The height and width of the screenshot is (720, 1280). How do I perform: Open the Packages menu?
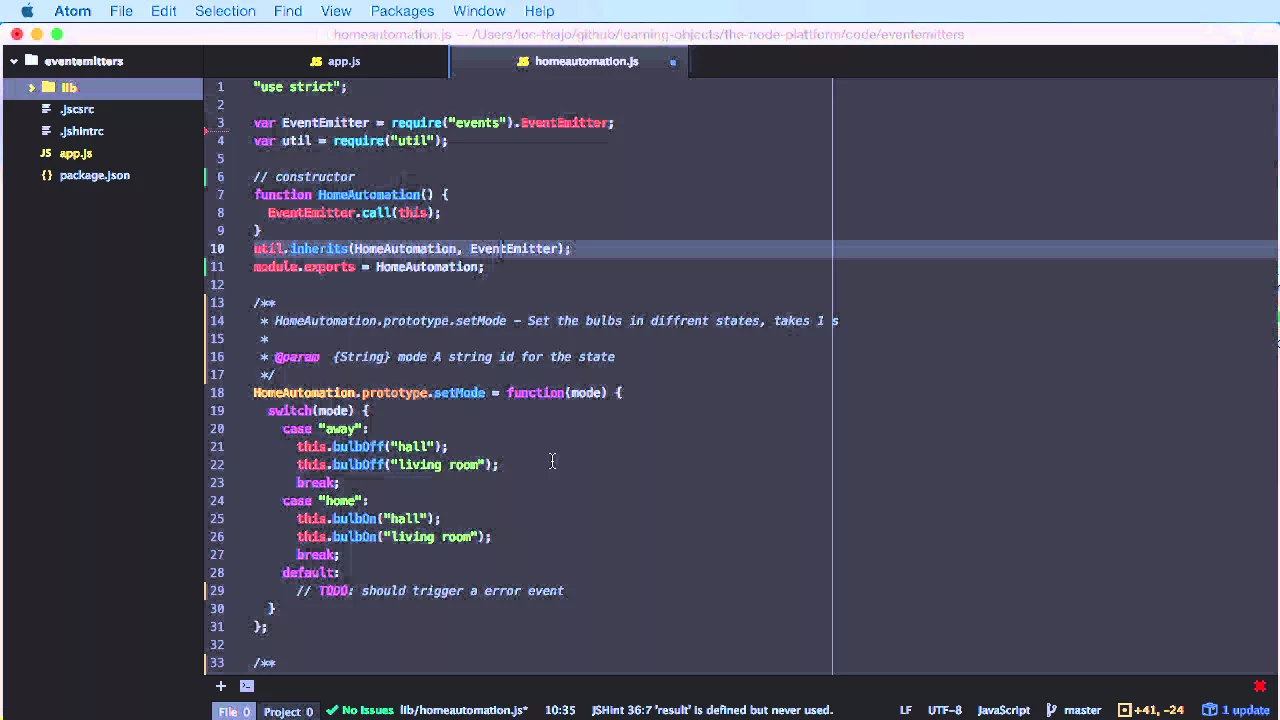tap(402, 11)
